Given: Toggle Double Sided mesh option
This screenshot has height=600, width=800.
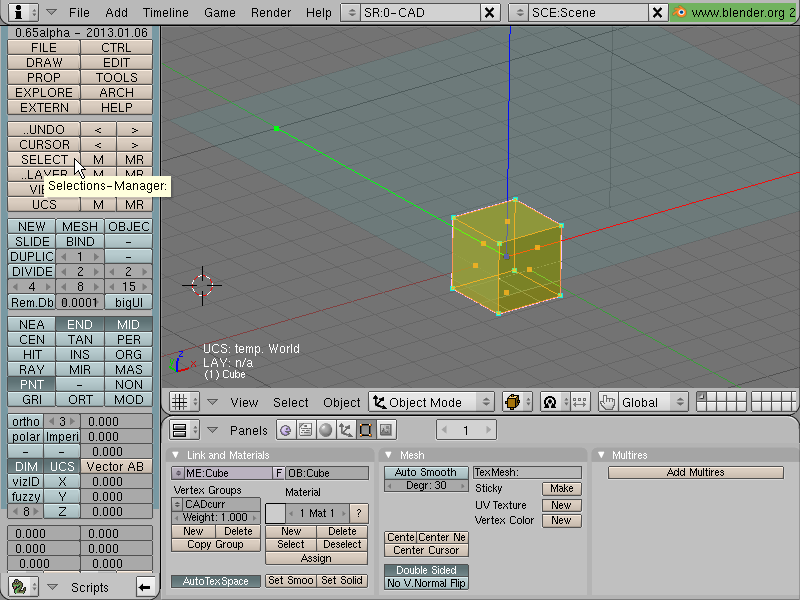Looking at the screenshot, I should pos(426,570).
